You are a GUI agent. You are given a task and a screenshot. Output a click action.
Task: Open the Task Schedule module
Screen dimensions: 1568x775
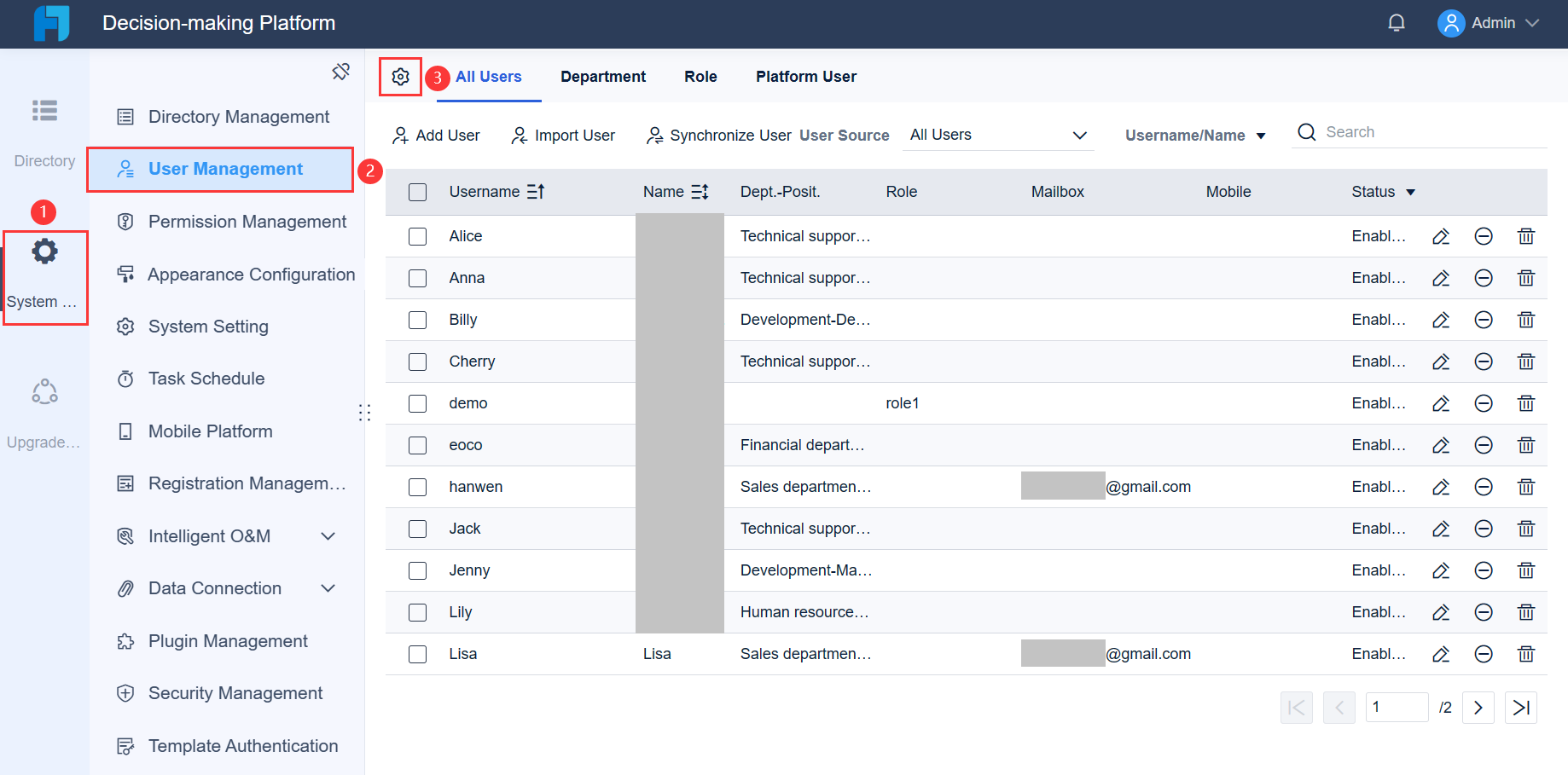click(206, 379)
